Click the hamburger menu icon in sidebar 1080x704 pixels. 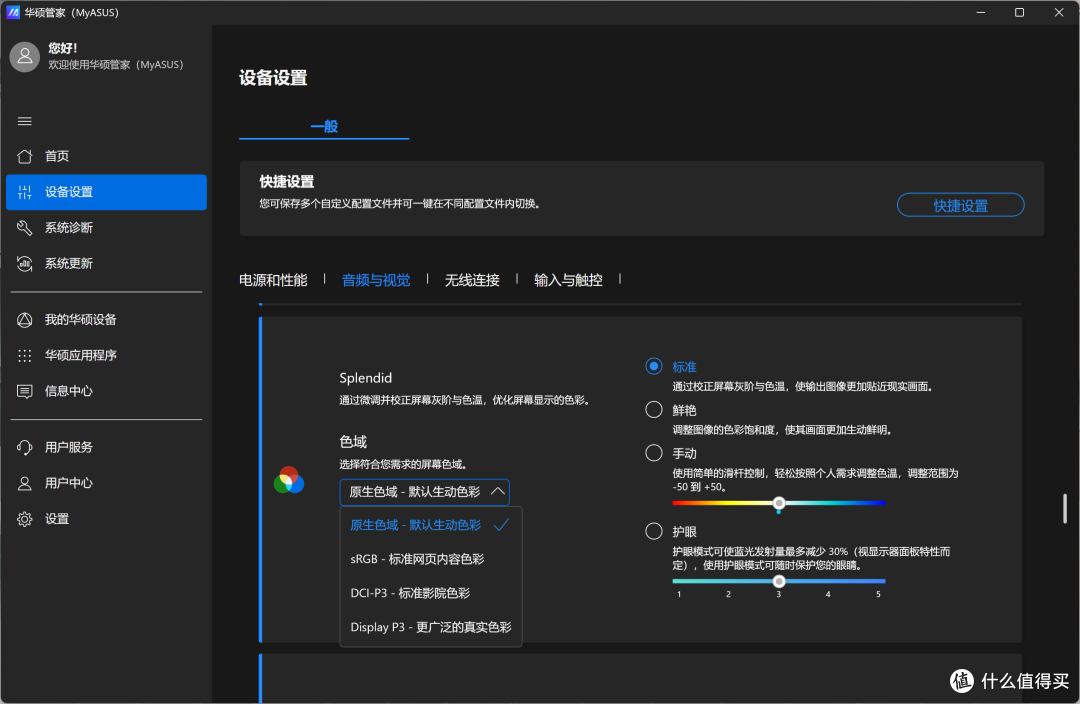click(x=25, y=121)
